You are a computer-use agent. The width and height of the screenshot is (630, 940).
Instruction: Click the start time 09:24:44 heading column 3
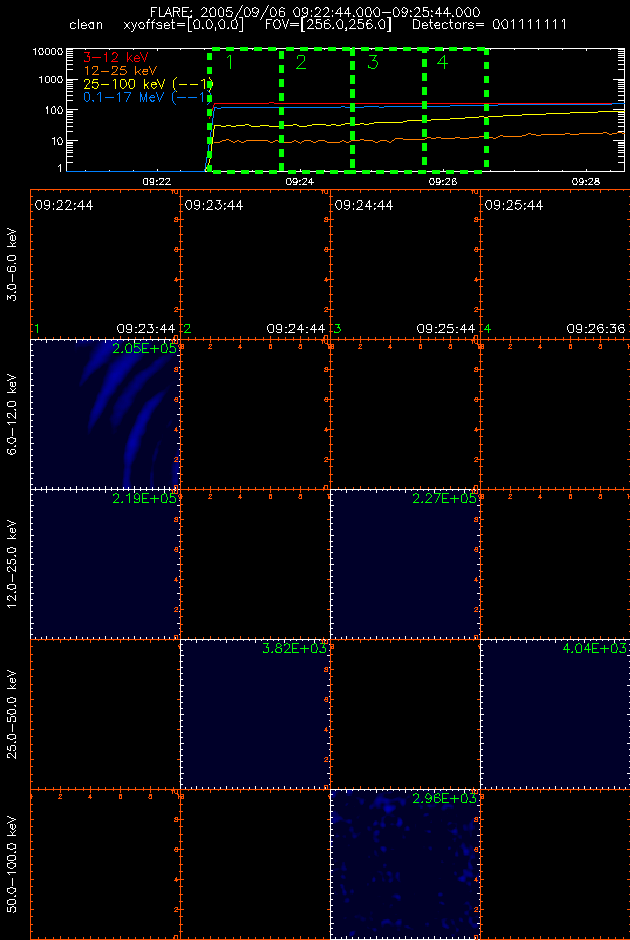click(364, 205)
